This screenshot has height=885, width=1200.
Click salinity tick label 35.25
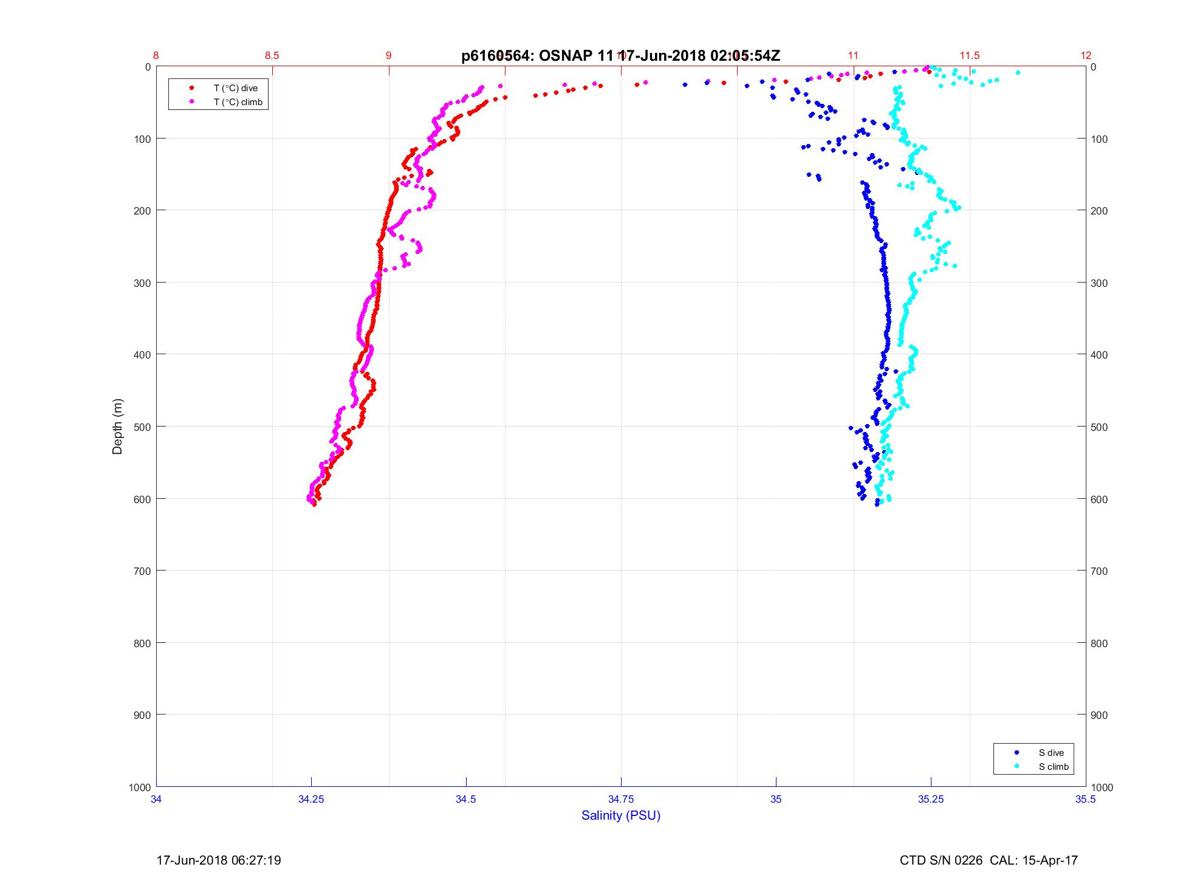(931, 799)
